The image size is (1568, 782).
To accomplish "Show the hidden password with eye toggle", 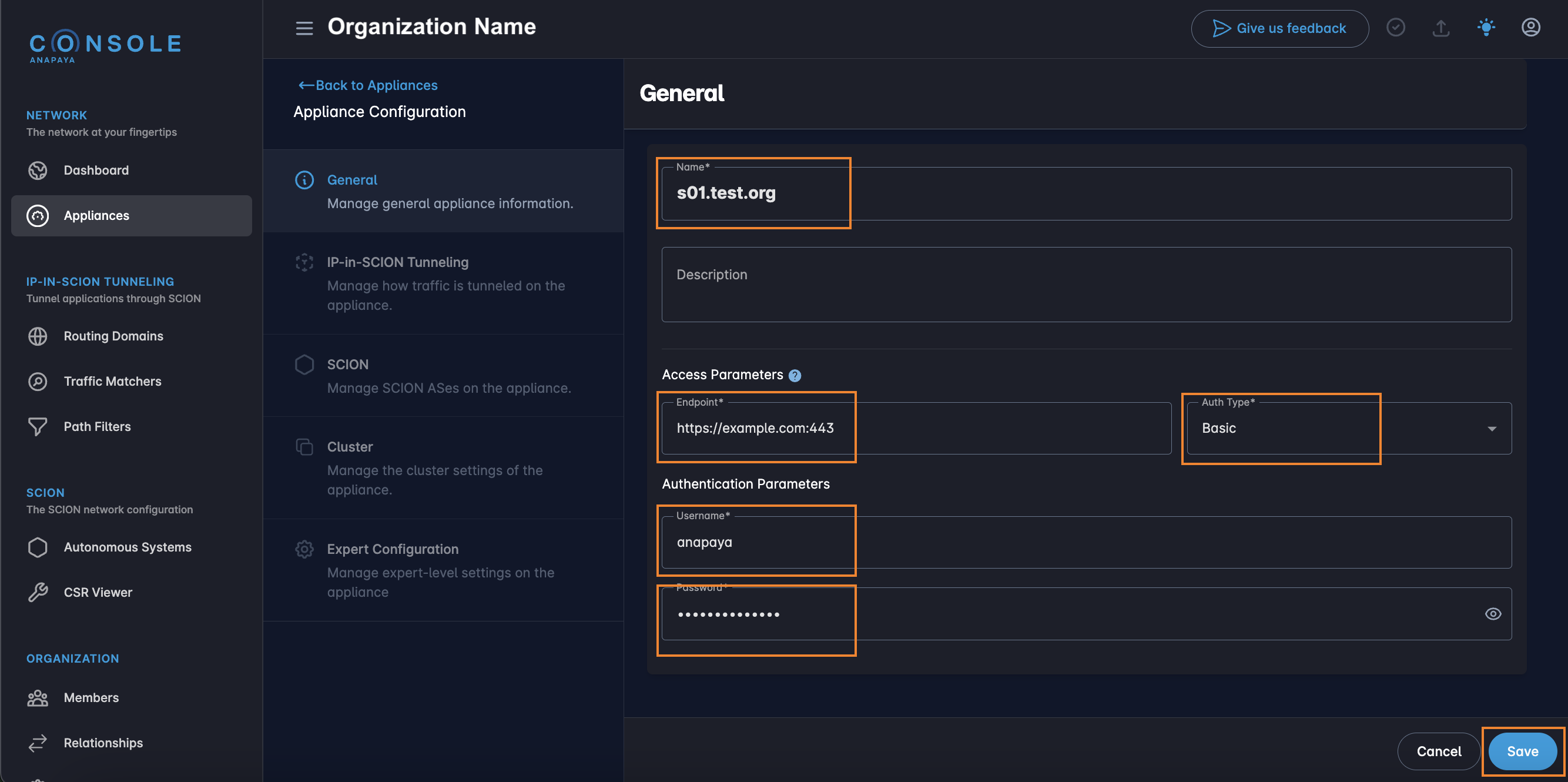I will (1493, 614).
